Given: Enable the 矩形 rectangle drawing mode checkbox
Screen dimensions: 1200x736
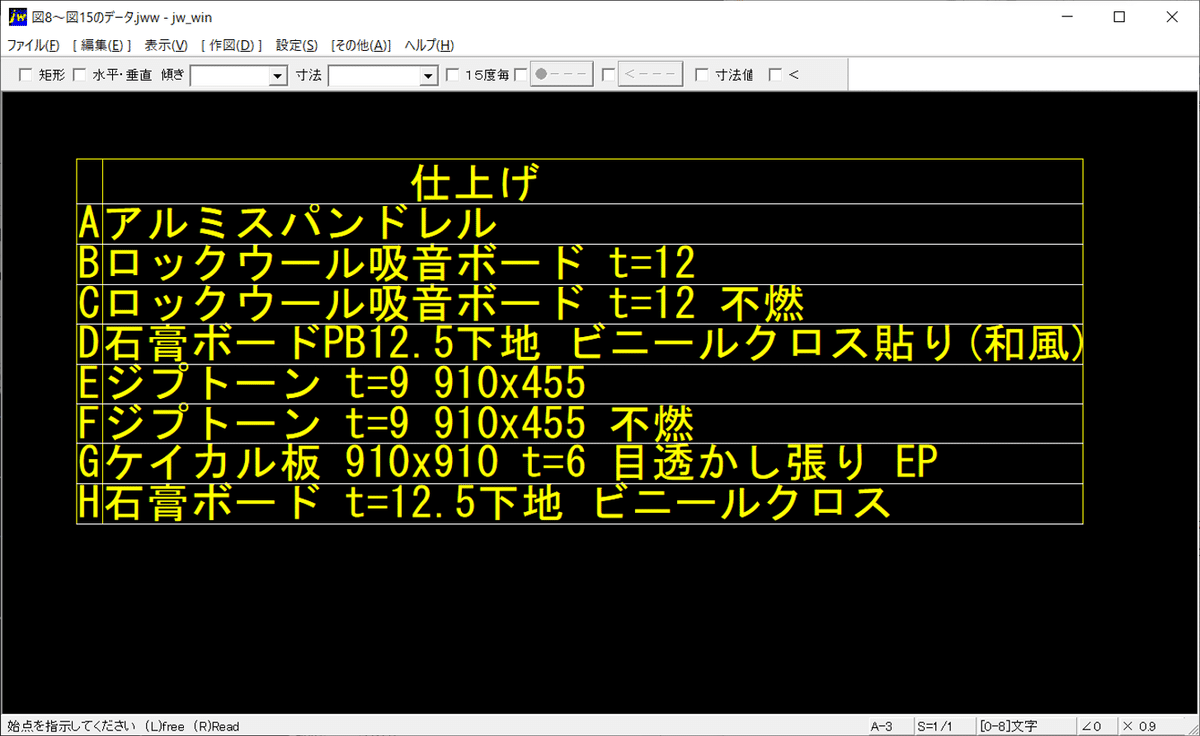Looking at the screenshot, I should point(25,74).
